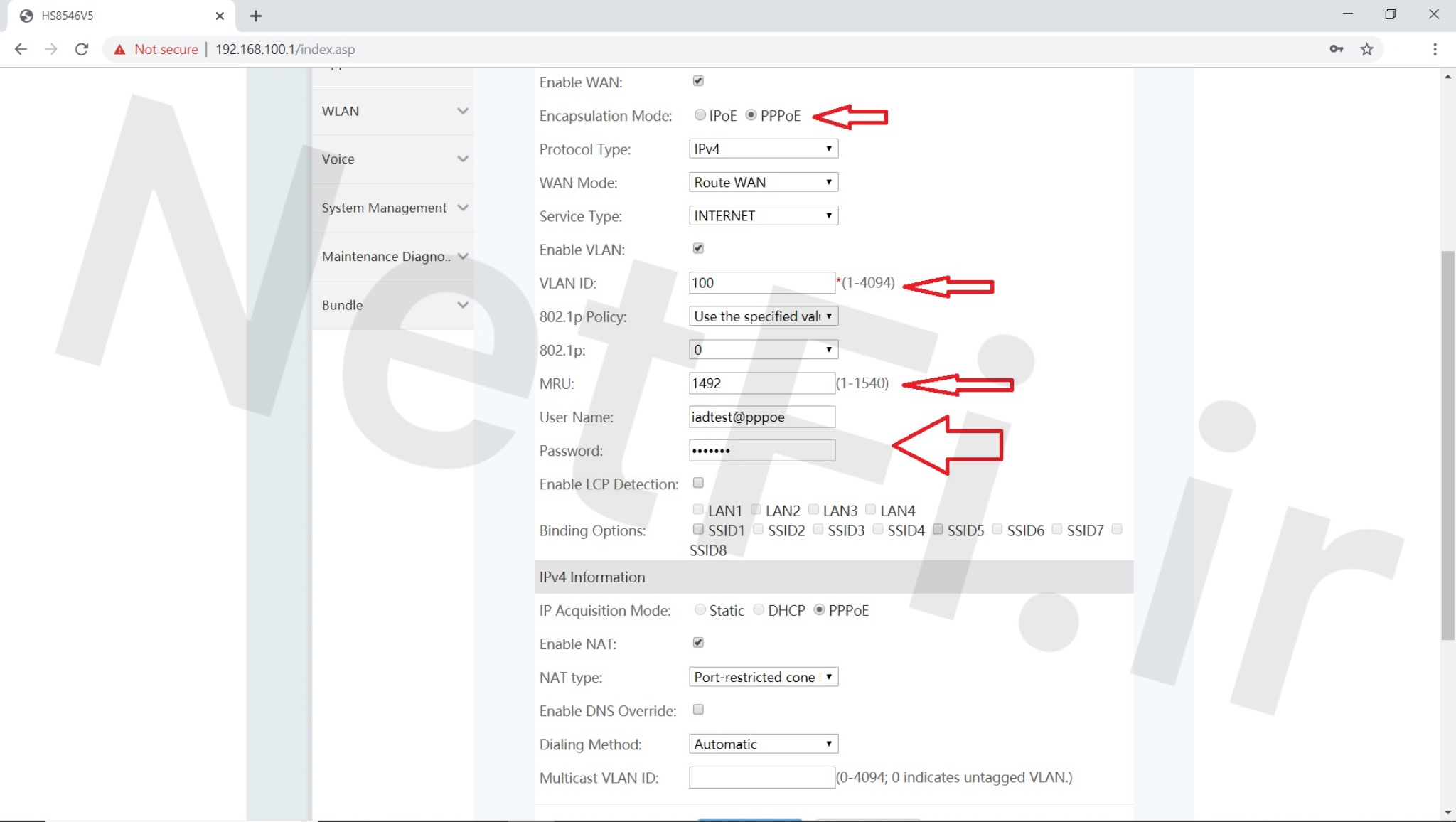
Task: Open the NAT type dropdown
Action: pos(763,677)
